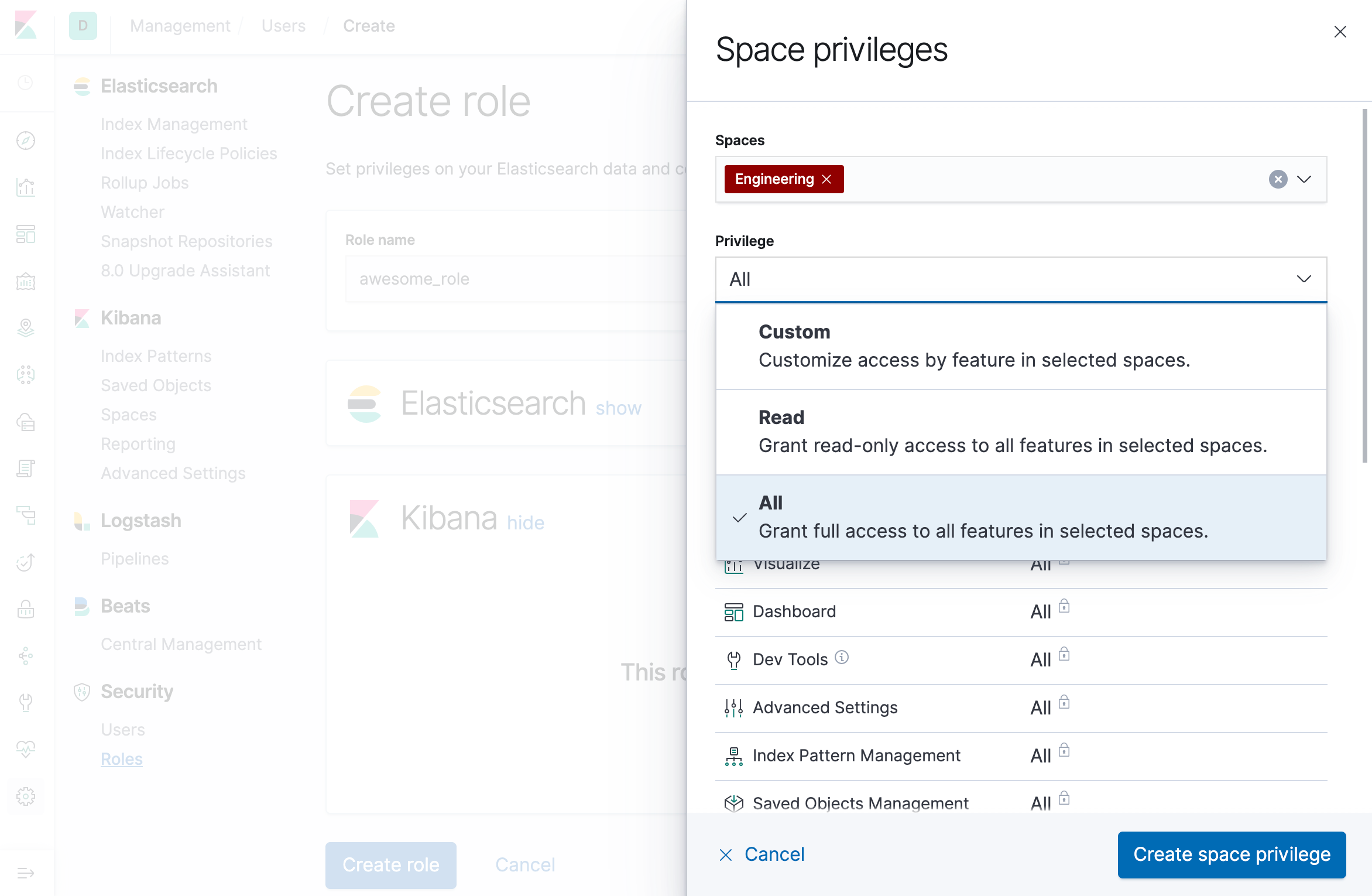1372x896 pixels.
Task: Close the Space privileges flyout
Action: [x=1340, y=32]
